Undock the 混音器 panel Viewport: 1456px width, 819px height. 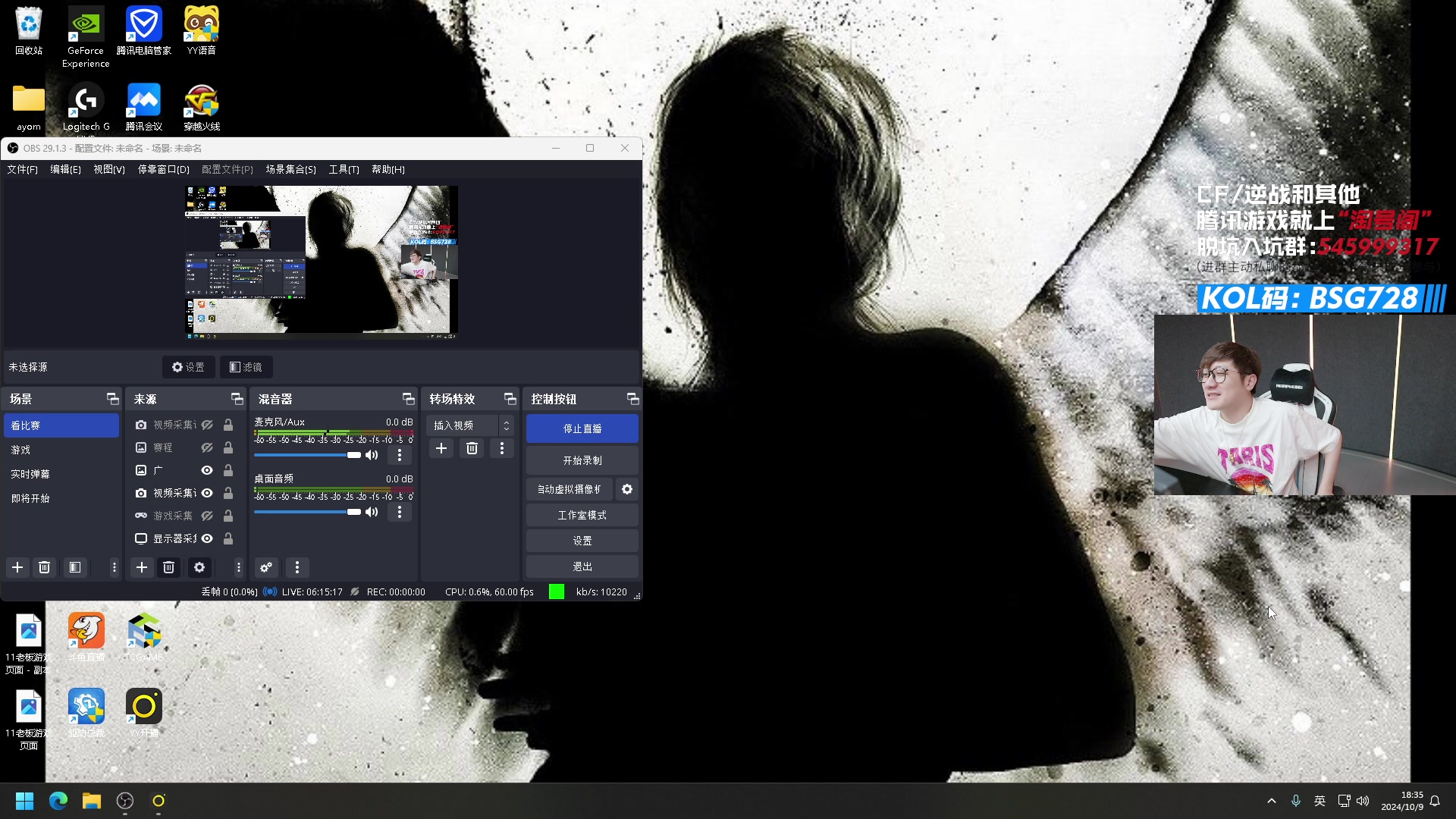click(x=408, y=399)
